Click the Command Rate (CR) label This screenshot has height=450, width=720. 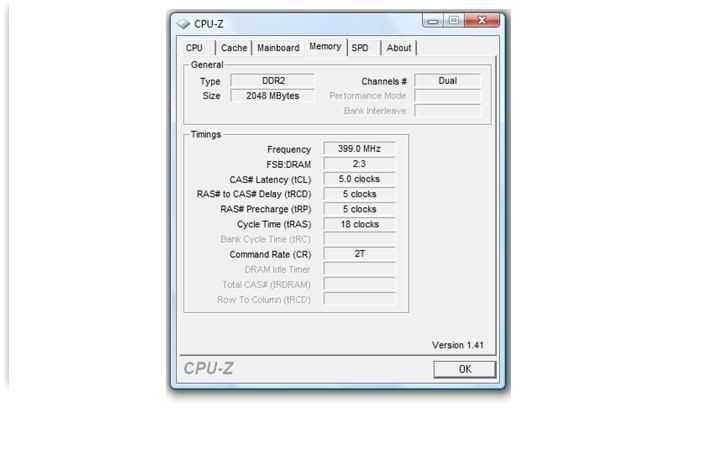[x=270, y=254]
